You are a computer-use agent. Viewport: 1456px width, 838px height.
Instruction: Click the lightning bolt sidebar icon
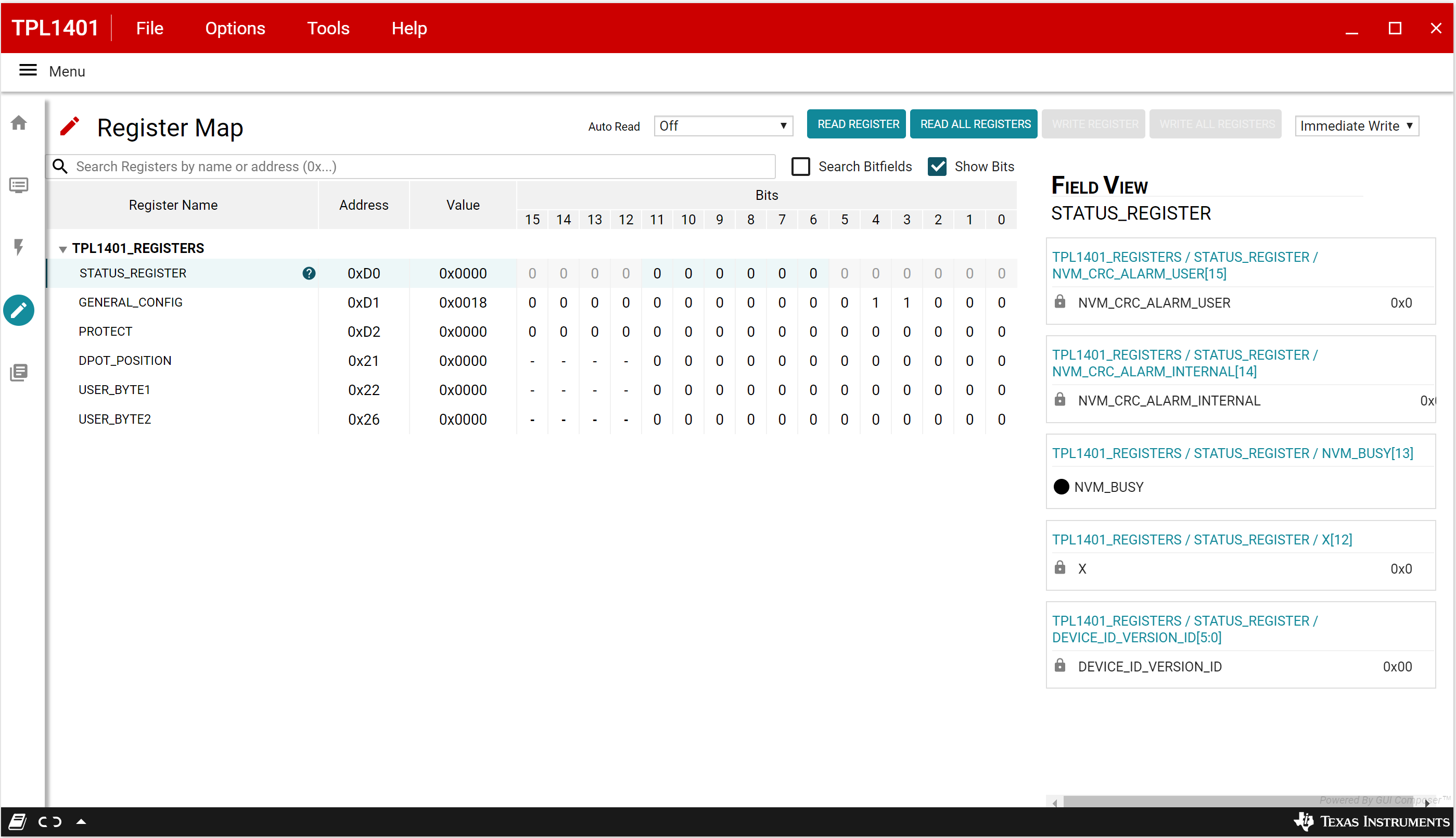(19, 247)
